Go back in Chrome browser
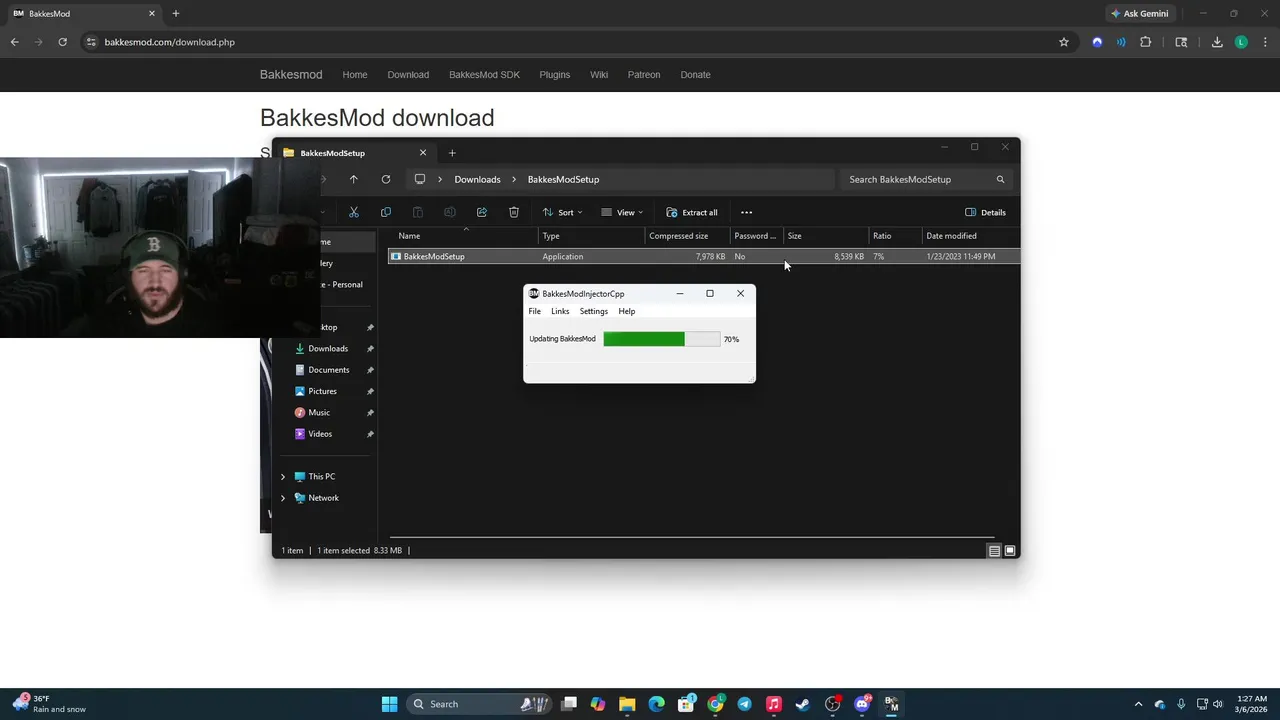The height and width of the screenshot is (720, 1280). click(x=14, y=42)
